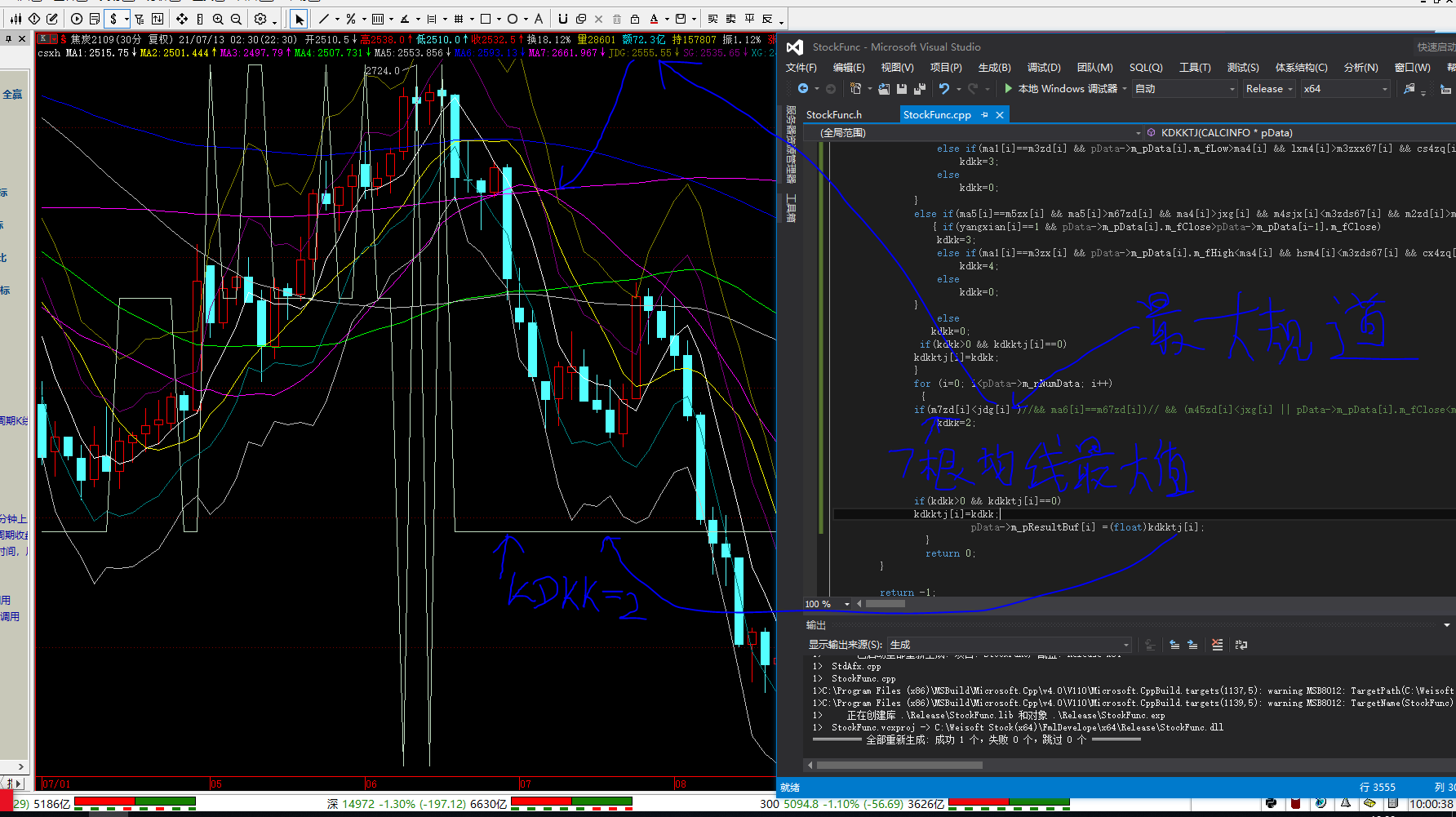This screenshot has width=1456, height=817.
Task: Expand the 输出 panel window options arrow
Action: [1447, 625]
